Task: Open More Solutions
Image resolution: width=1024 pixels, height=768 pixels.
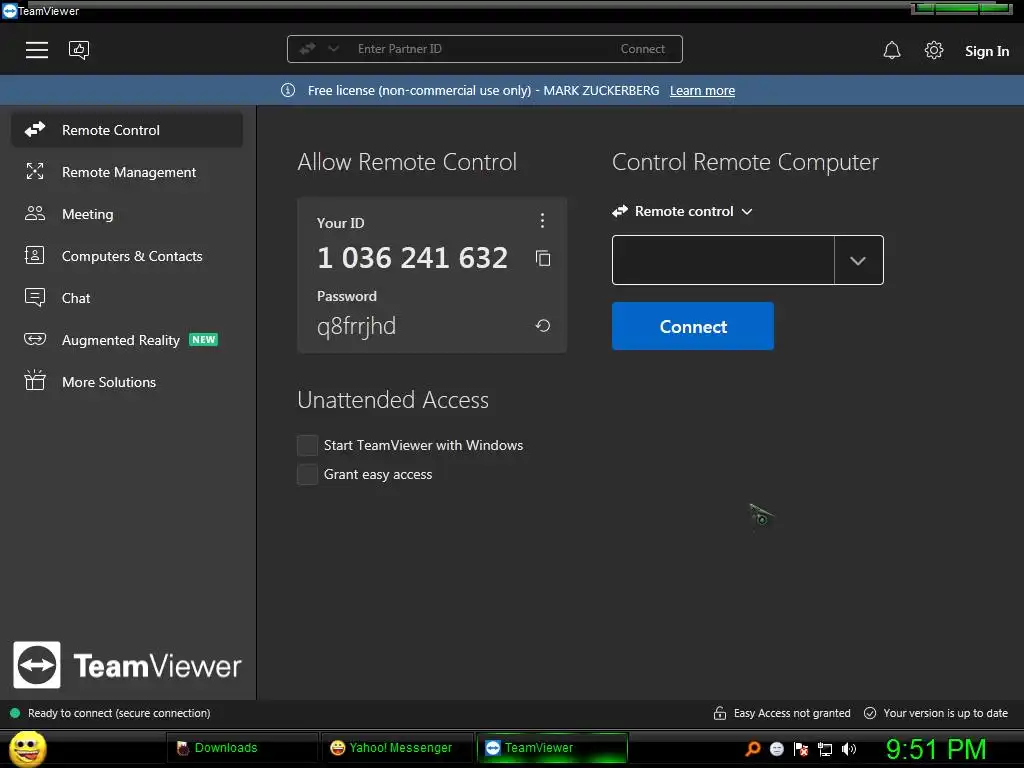Action: click(x=127, y=382)
